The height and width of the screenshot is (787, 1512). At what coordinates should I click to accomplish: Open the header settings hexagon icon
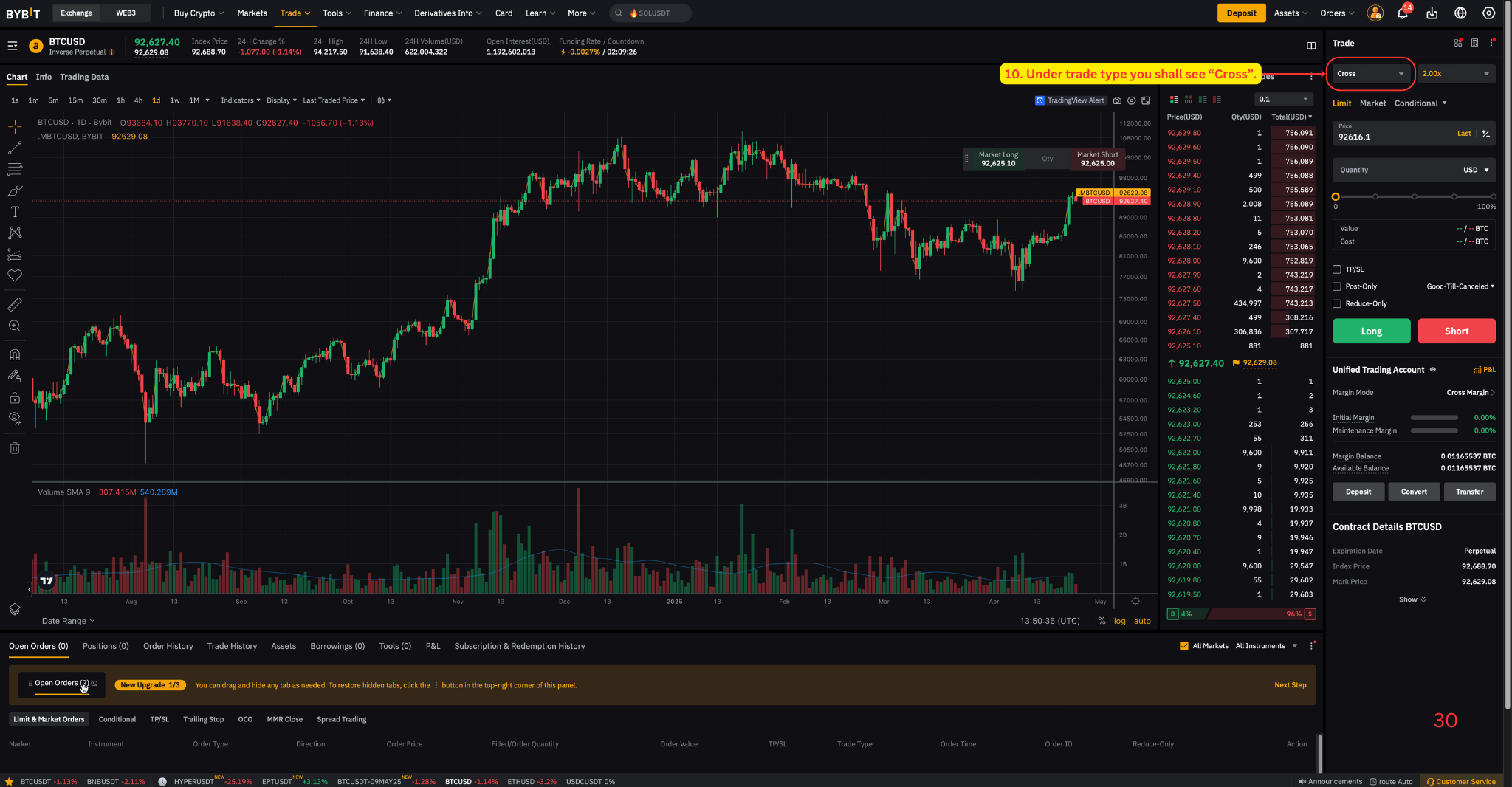pyautogui.click(x=1489, y=13)
